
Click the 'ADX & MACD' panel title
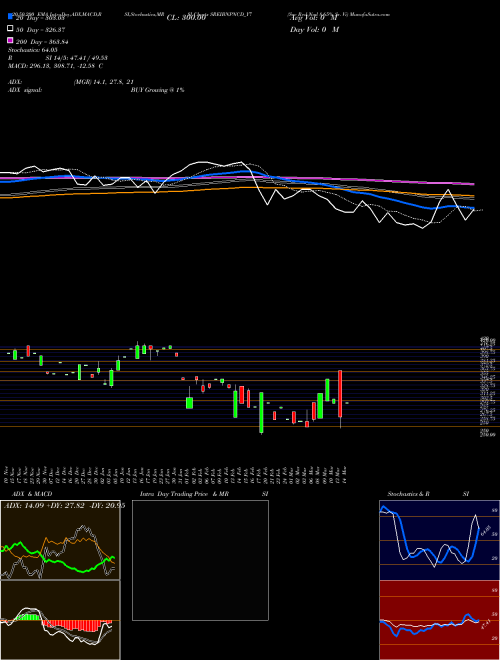pyautogui.click(x=32, y=494)
